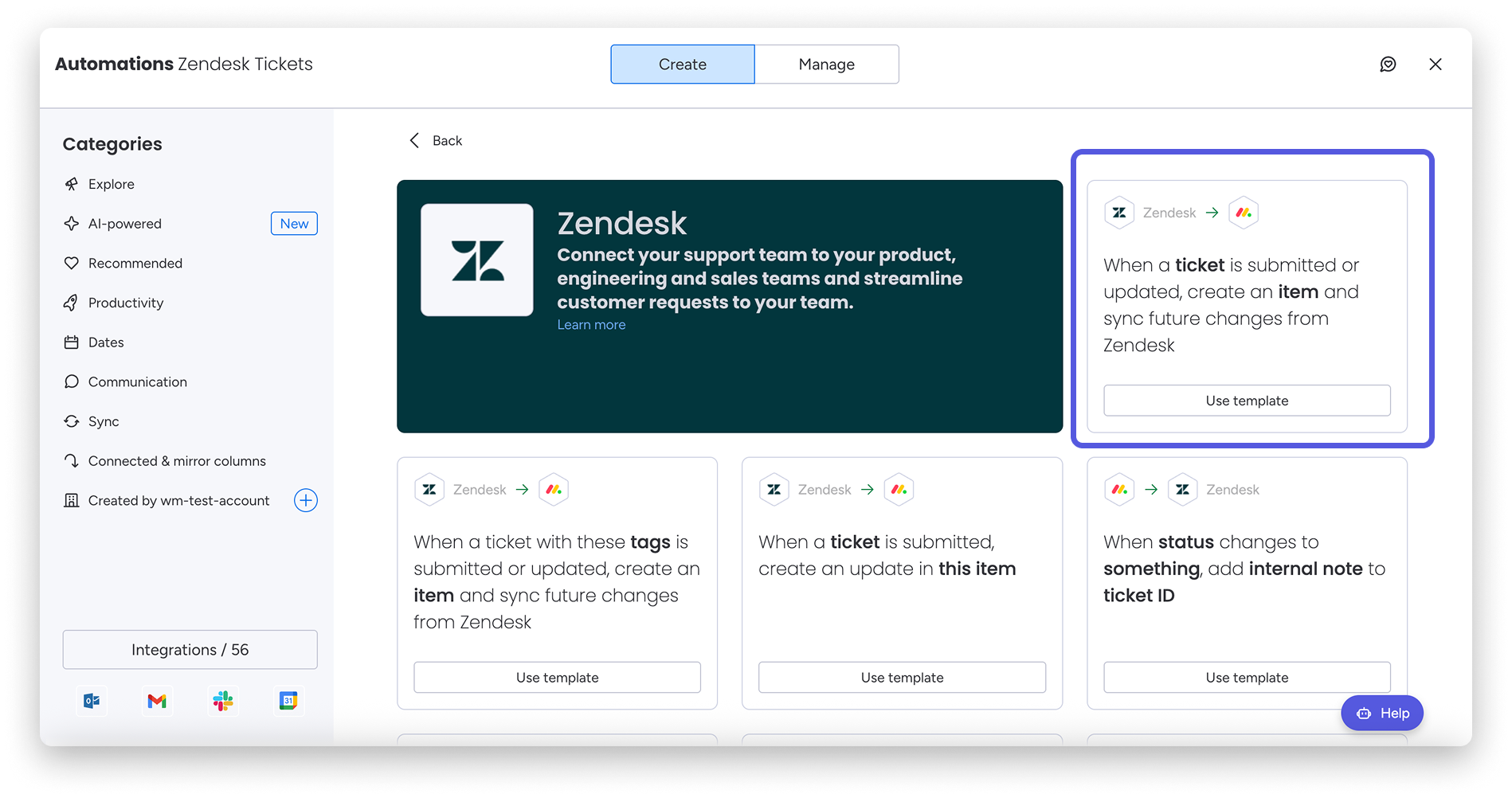Open the Productivity category

point(126,303)
